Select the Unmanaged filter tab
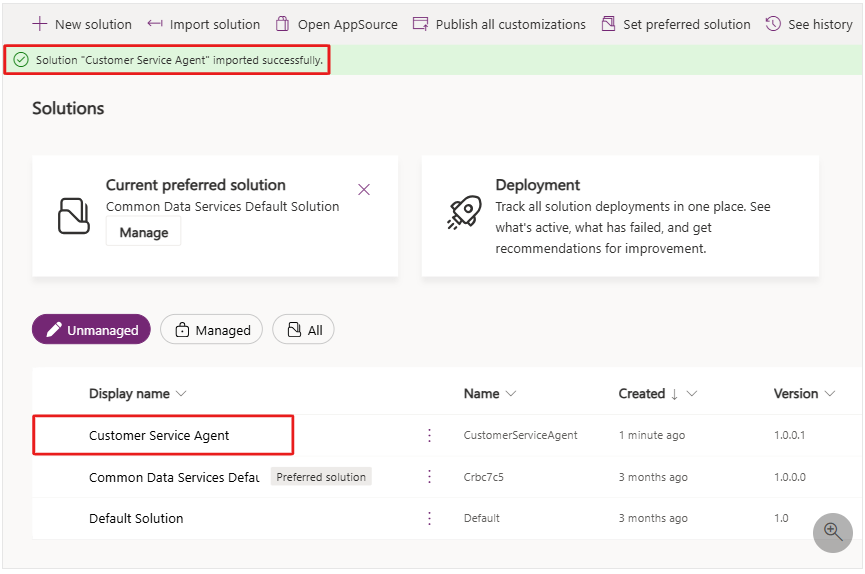The height and width of the screenshot is (574, 865). coord(91,329)
